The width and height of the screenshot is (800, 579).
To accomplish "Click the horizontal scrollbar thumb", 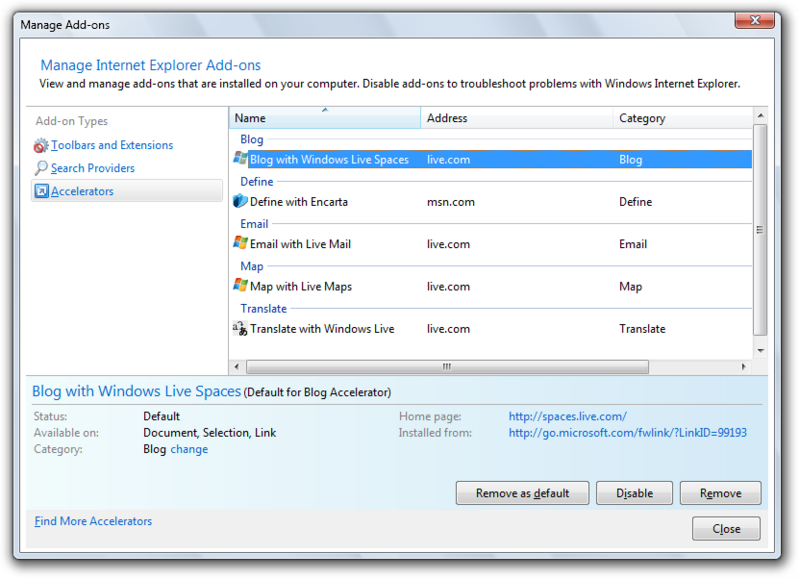I will click(447, 366).
